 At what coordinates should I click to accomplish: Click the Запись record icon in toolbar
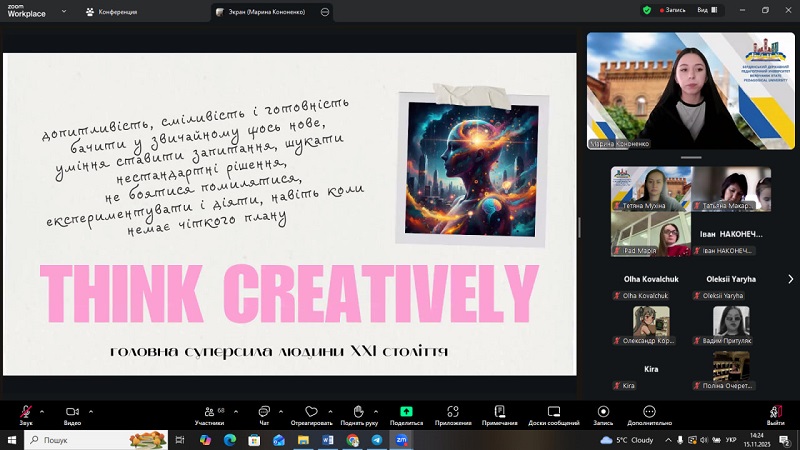click(603, 411)
